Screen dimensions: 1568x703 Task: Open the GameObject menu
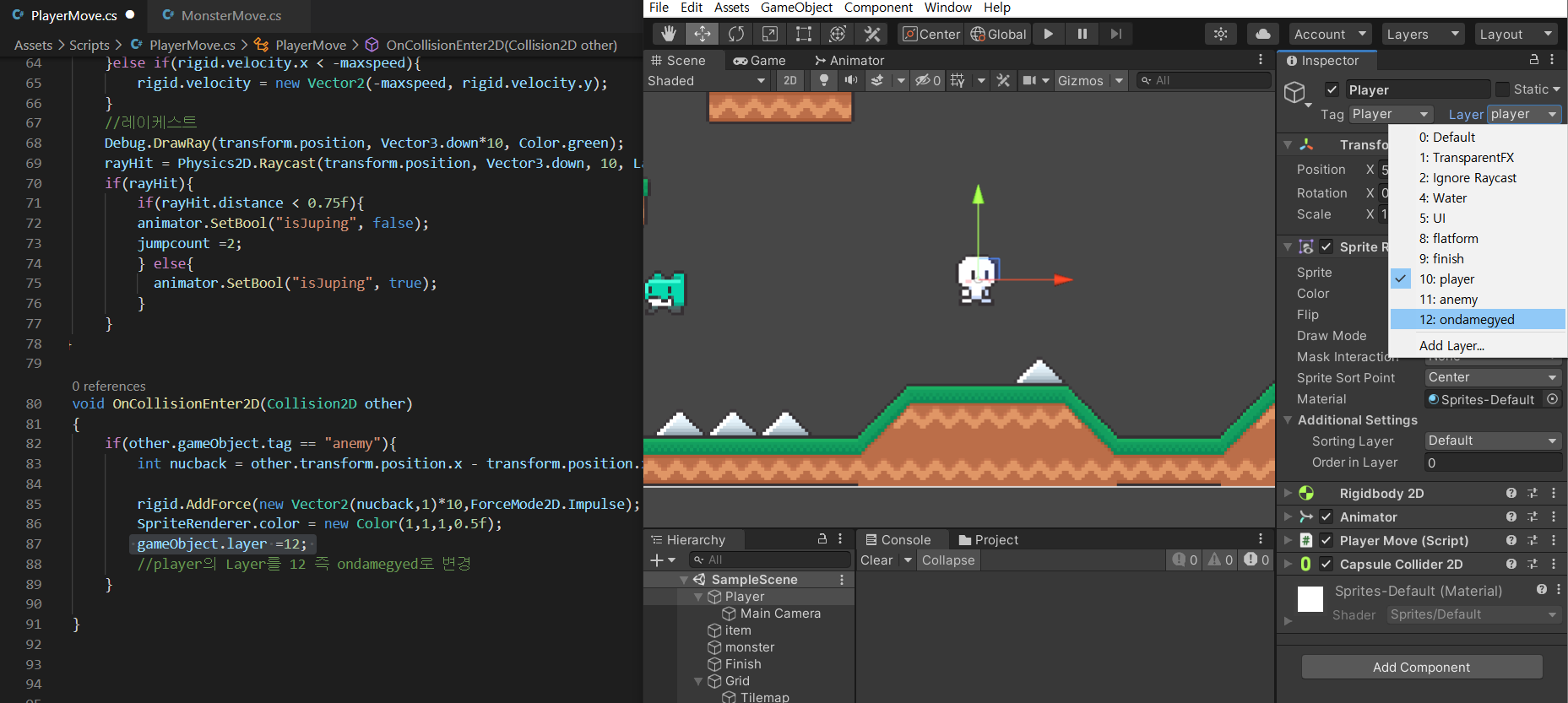(796, 8)
